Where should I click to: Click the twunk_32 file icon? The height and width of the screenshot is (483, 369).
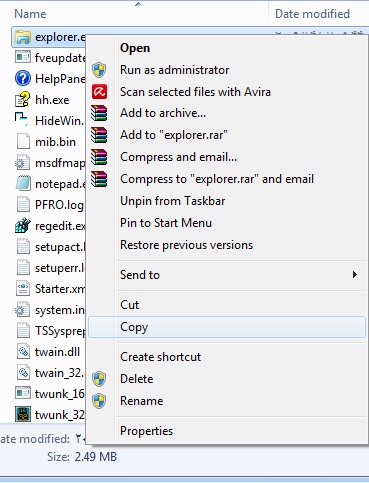click(x=23, y=414)
